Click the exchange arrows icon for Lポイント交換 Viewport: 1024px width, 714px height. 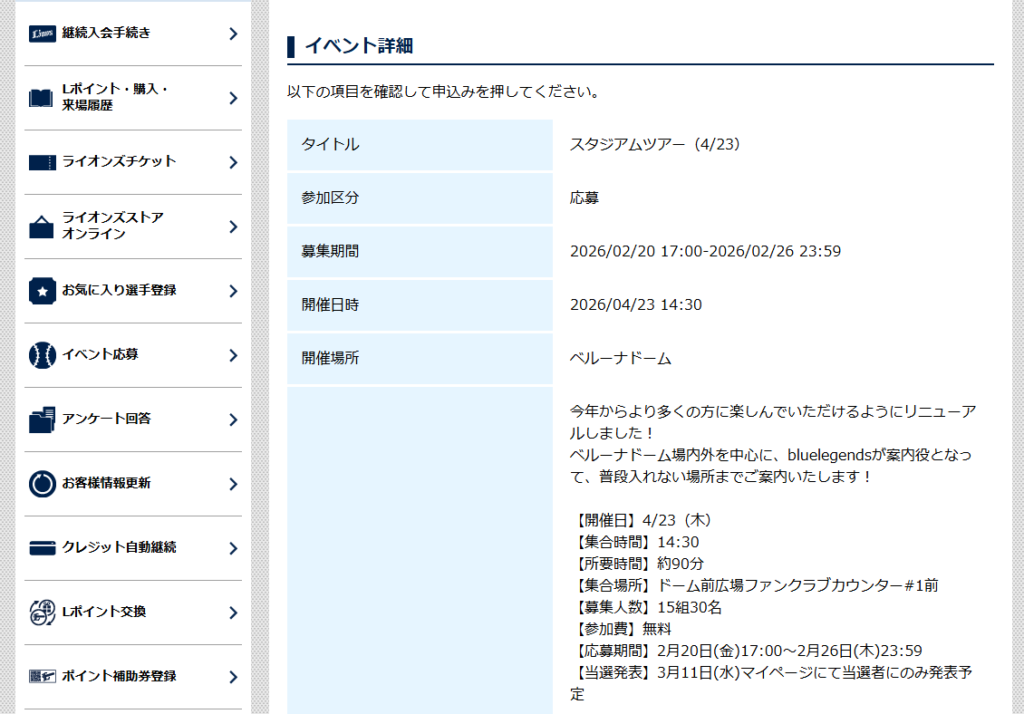click(x=42, y=612)
